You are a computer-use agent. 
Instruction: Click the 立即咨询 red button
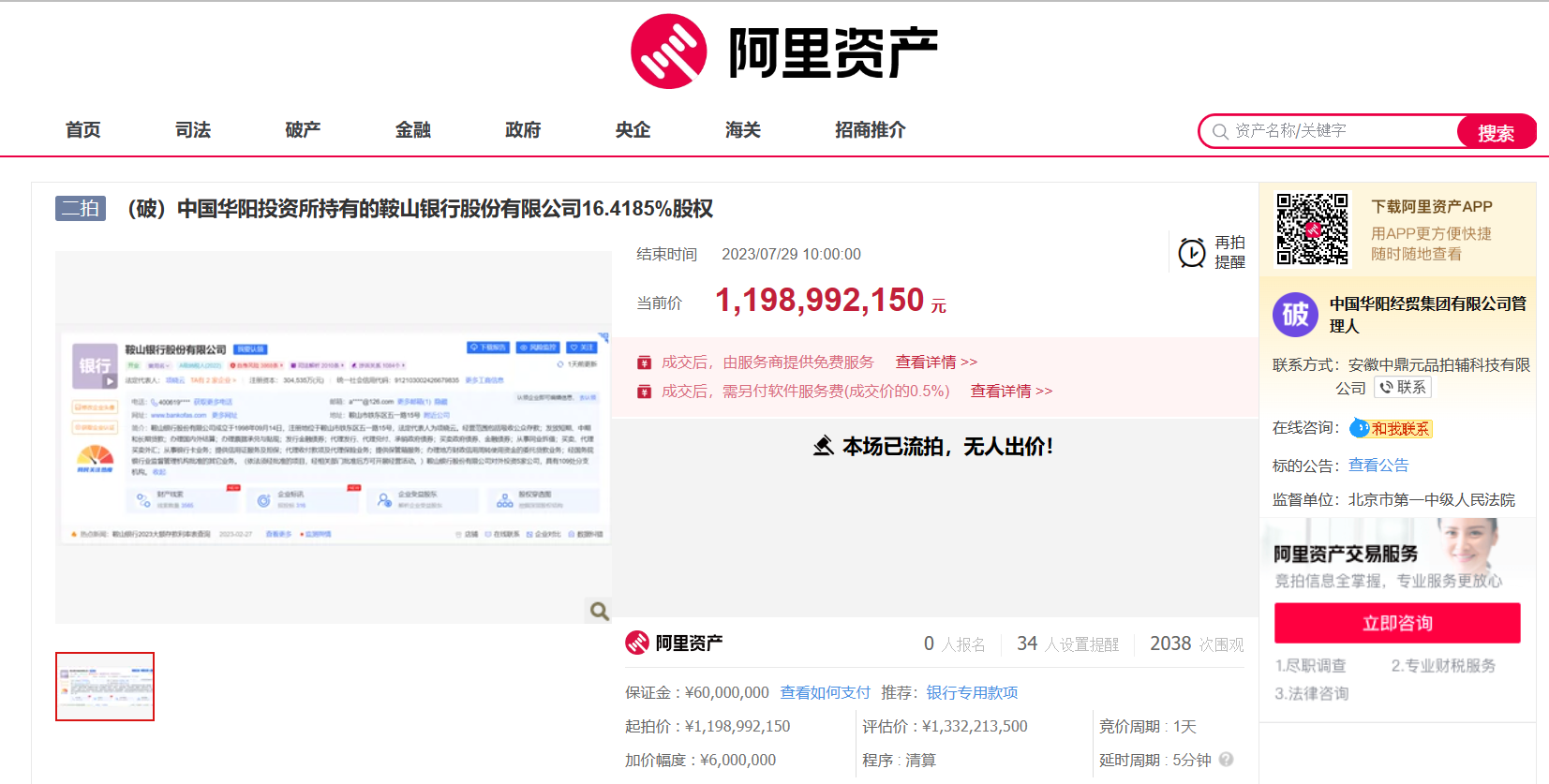[x=1397, y=623]
